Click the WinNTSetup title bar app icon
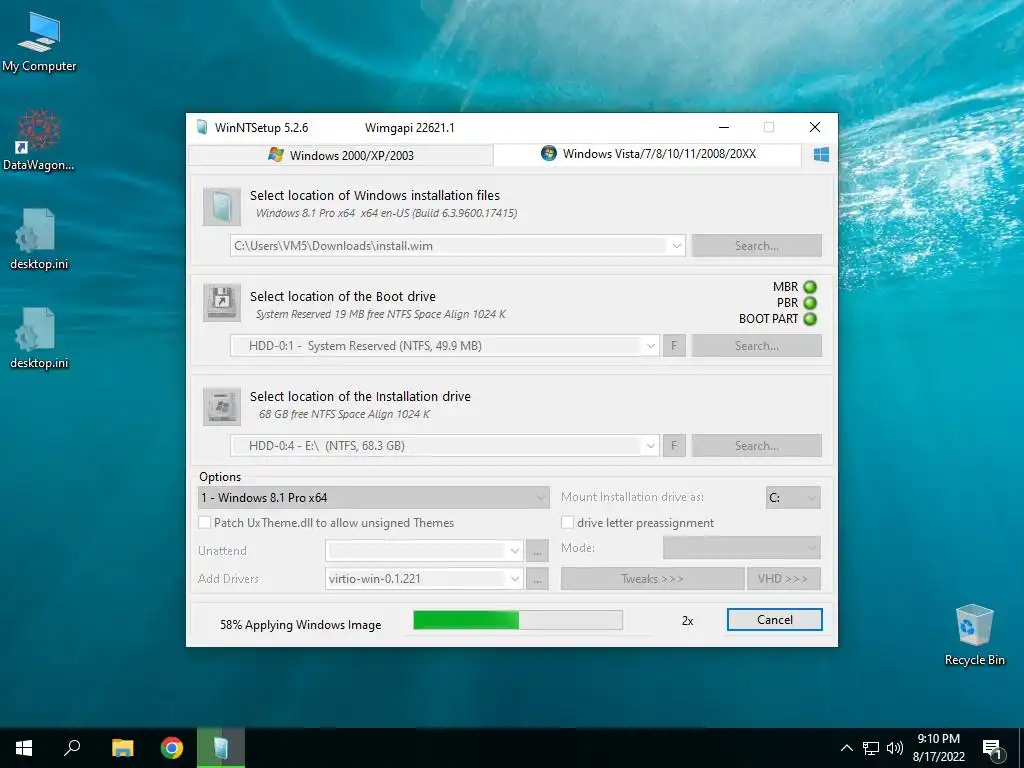Image resolution: width=1024 pixels, height=768 pixels. 202,127
